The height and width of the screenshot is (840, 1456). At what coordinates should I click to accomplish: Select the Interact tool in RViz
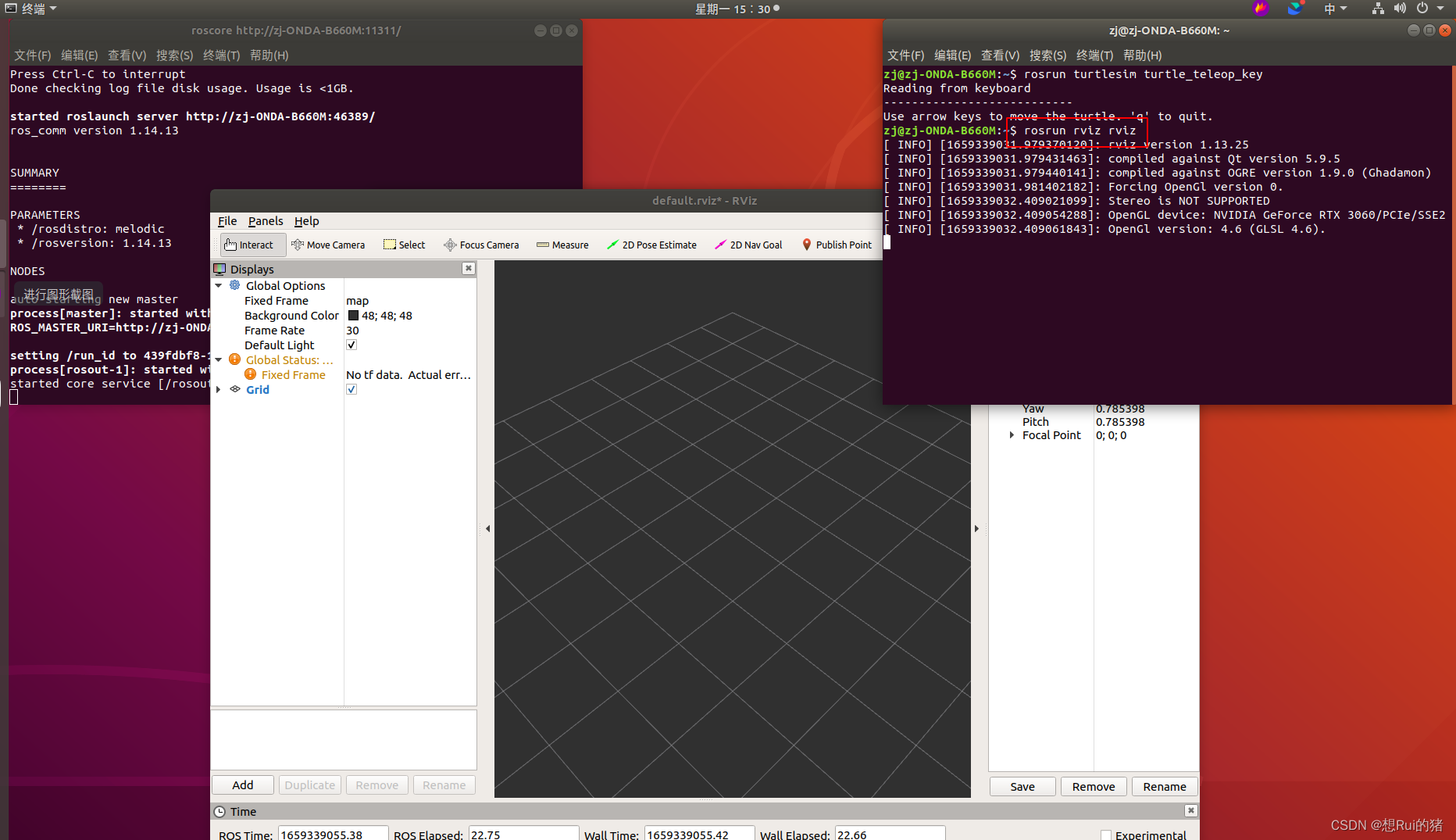[252, 245]
